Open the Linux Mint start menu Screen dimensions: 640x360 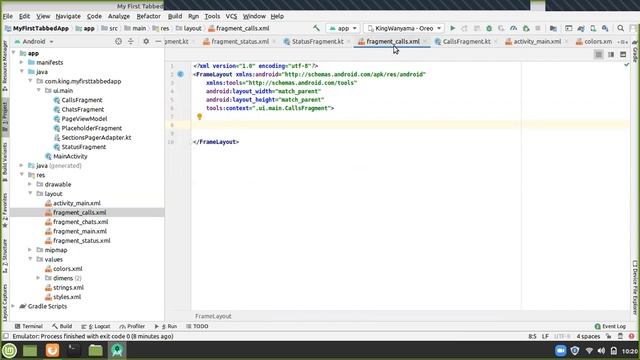[9, 350]
